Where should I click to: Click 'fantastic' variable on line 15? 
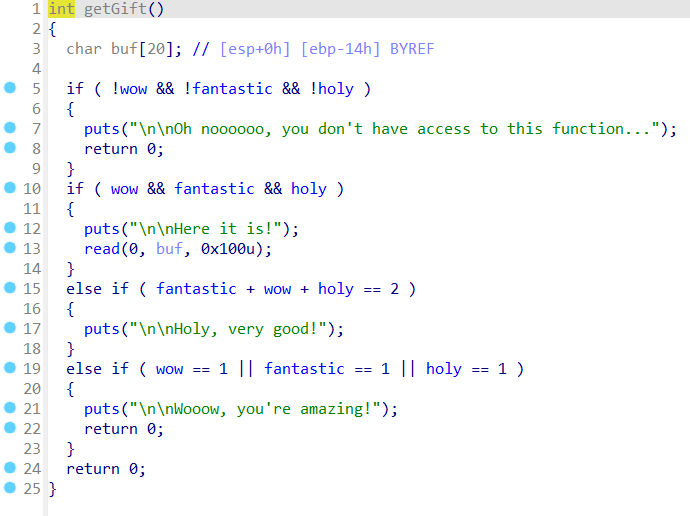coord(196,289)
